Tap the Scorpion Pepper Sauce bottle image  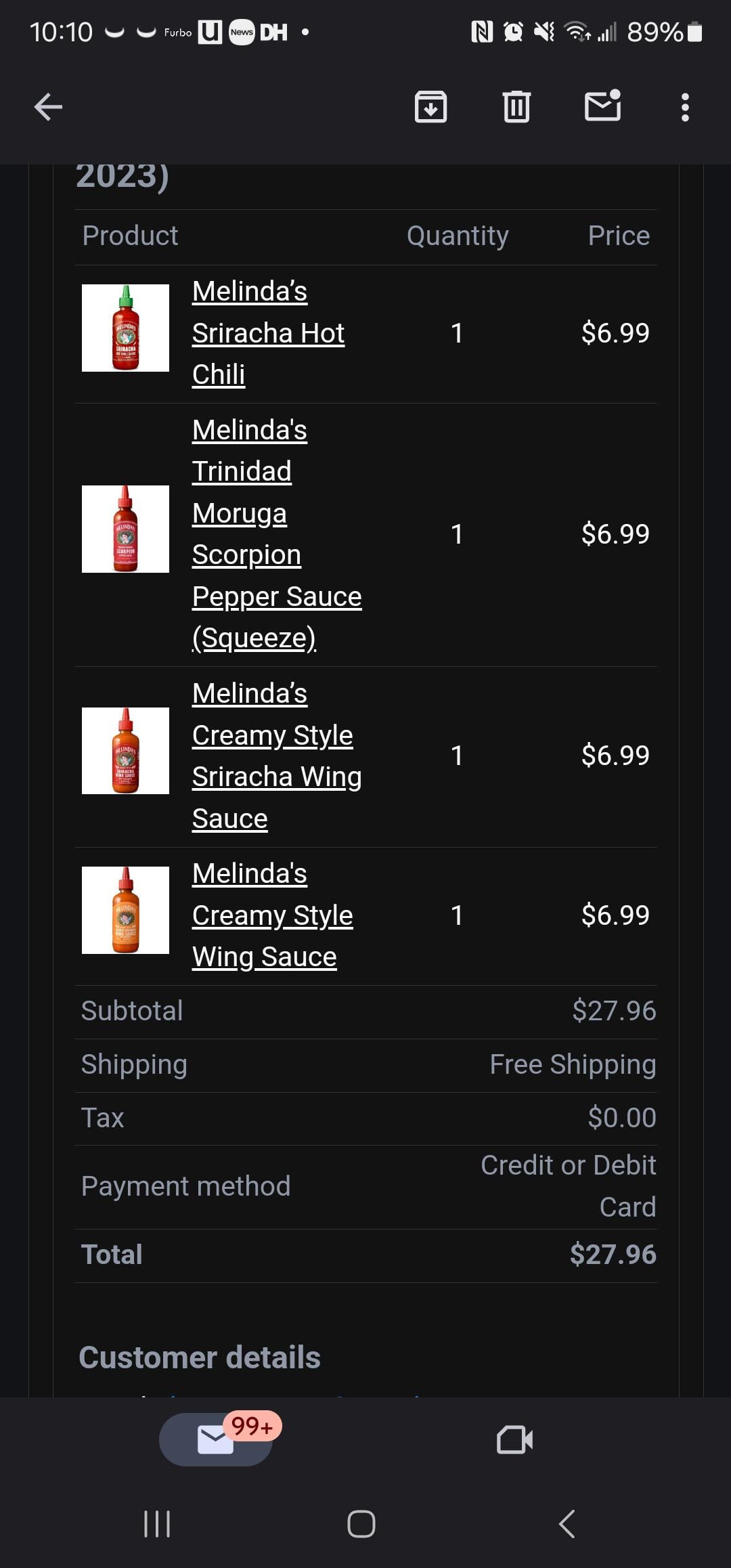click(125, 529)
